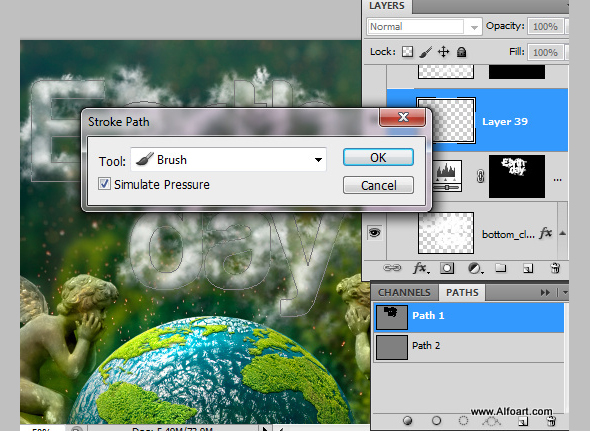The width and height of the screenshot is (590, 431).
Task: Click Stroke path with brush icon
Action: [x=436, y=420]
